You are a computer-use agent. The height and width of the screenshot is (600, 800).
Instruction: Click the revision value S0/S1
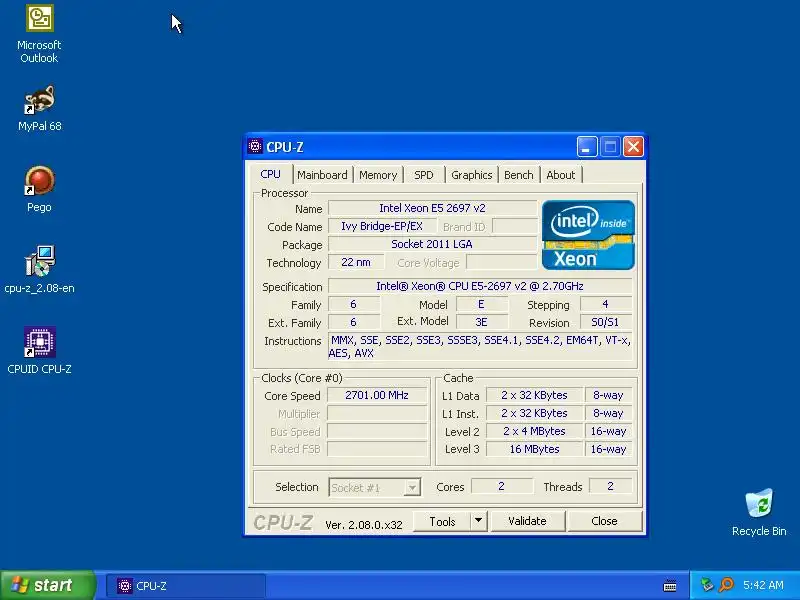click(x=605, y=322)
